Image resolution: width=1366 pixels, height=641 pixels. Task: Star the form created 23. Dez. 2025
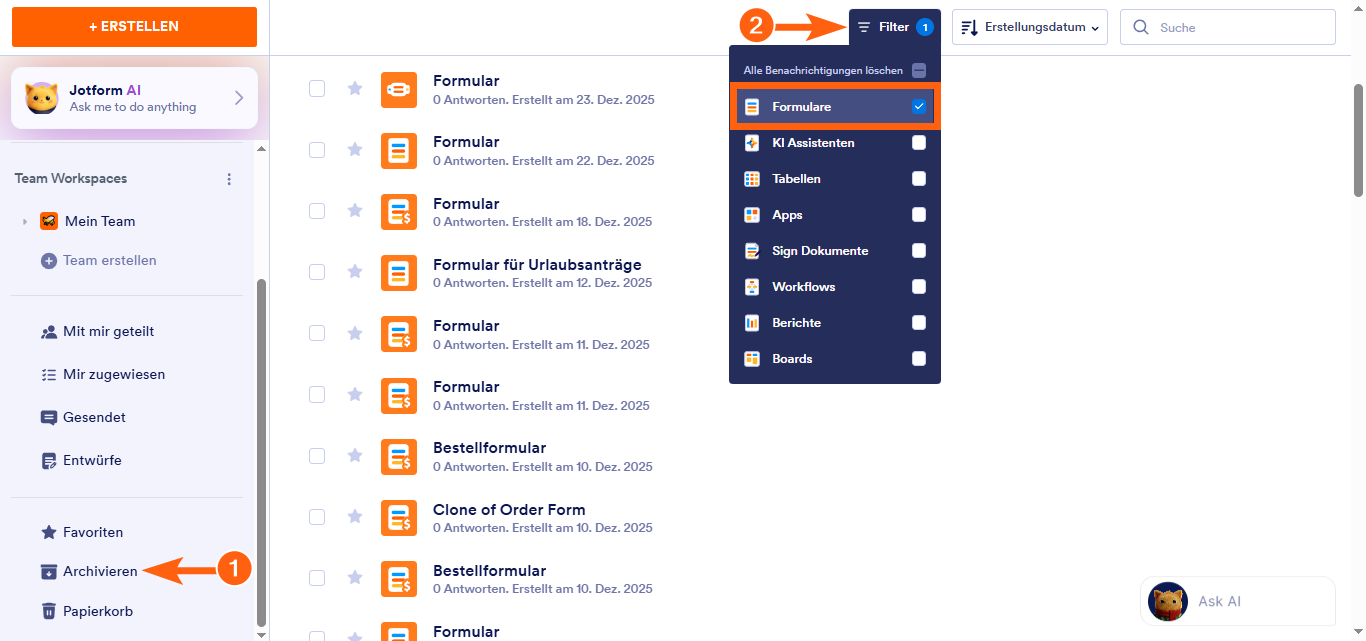tap(354, 88)
